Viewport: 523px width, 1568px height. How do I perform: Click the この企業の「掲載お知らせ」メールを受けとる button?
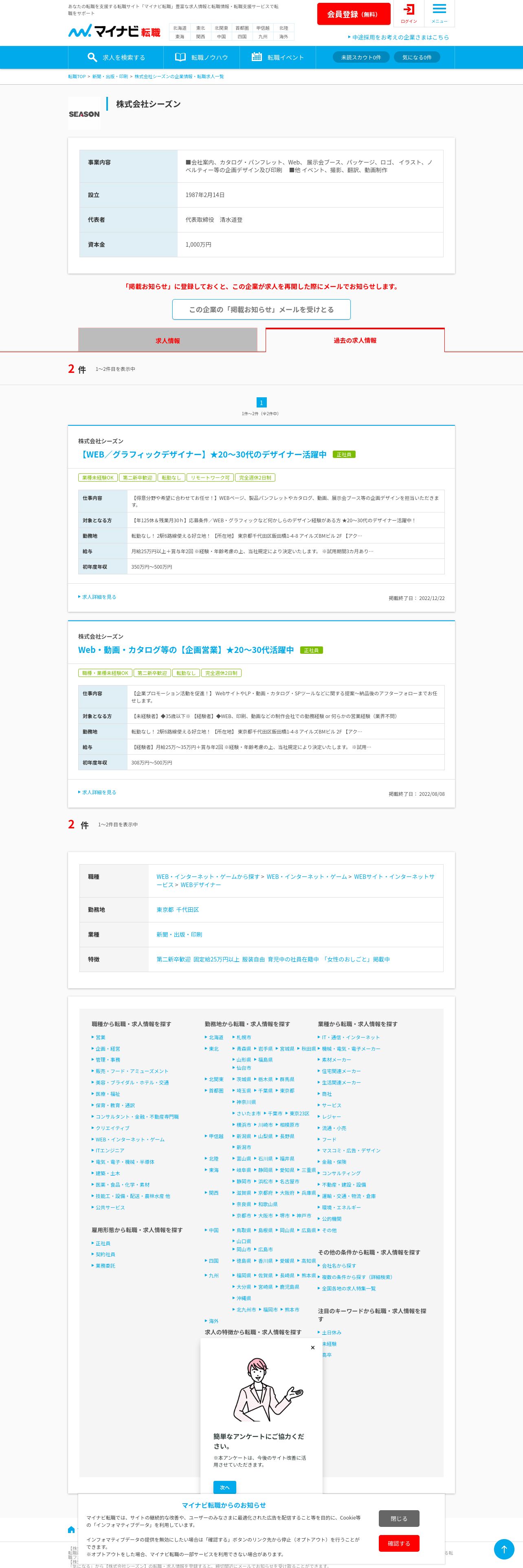tap(261, 309)
